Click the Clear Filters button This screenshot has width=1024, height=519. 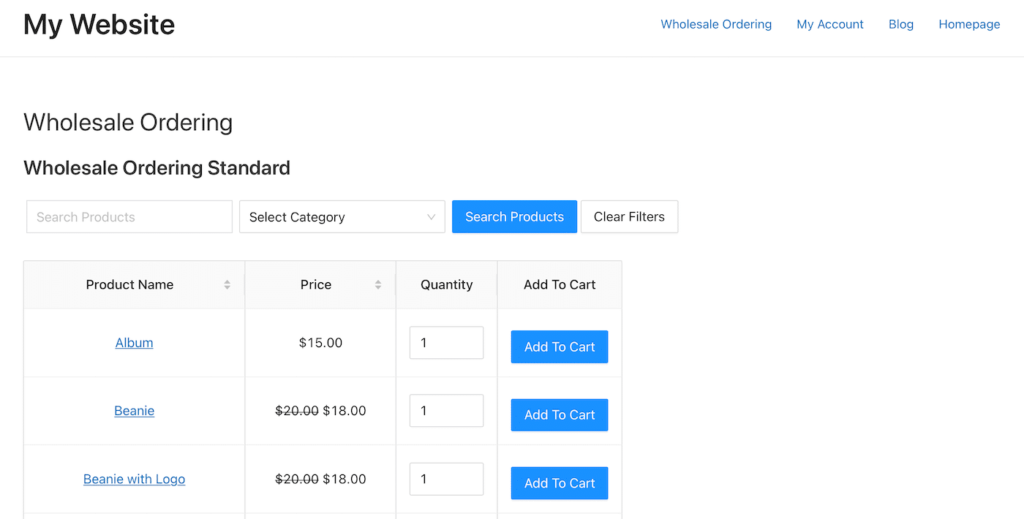click(629, 217)
